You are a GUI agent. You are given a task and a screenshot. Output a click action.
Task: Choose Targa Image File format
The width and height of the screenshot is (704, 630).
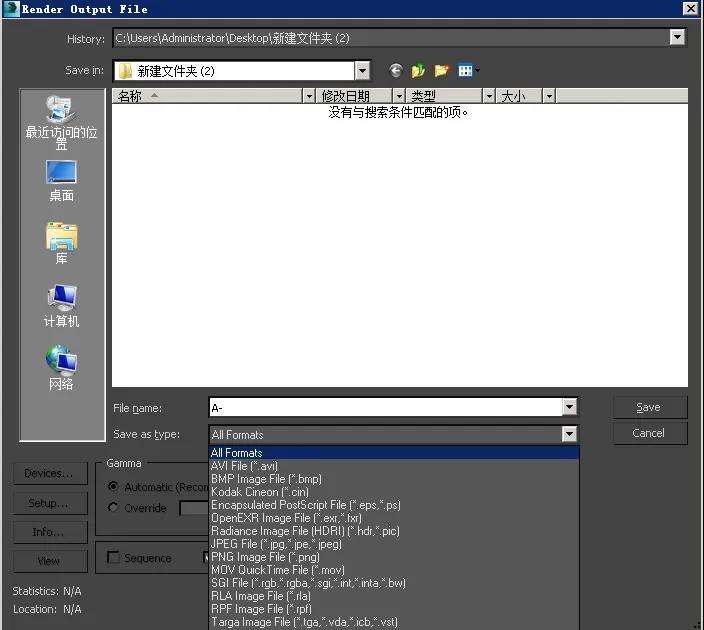394,622
